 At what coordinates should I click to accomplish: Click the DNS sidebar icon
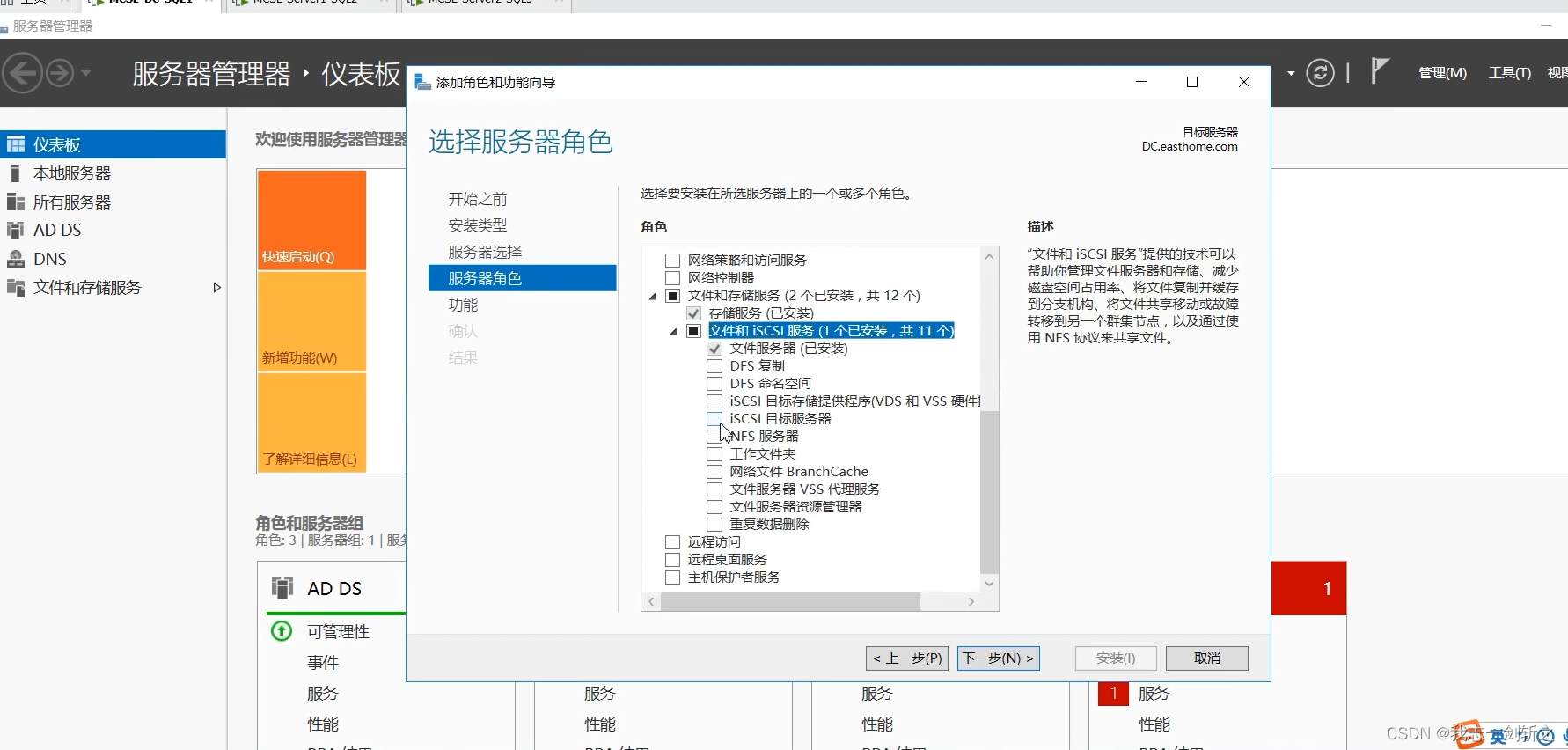[x=16, y=259]
